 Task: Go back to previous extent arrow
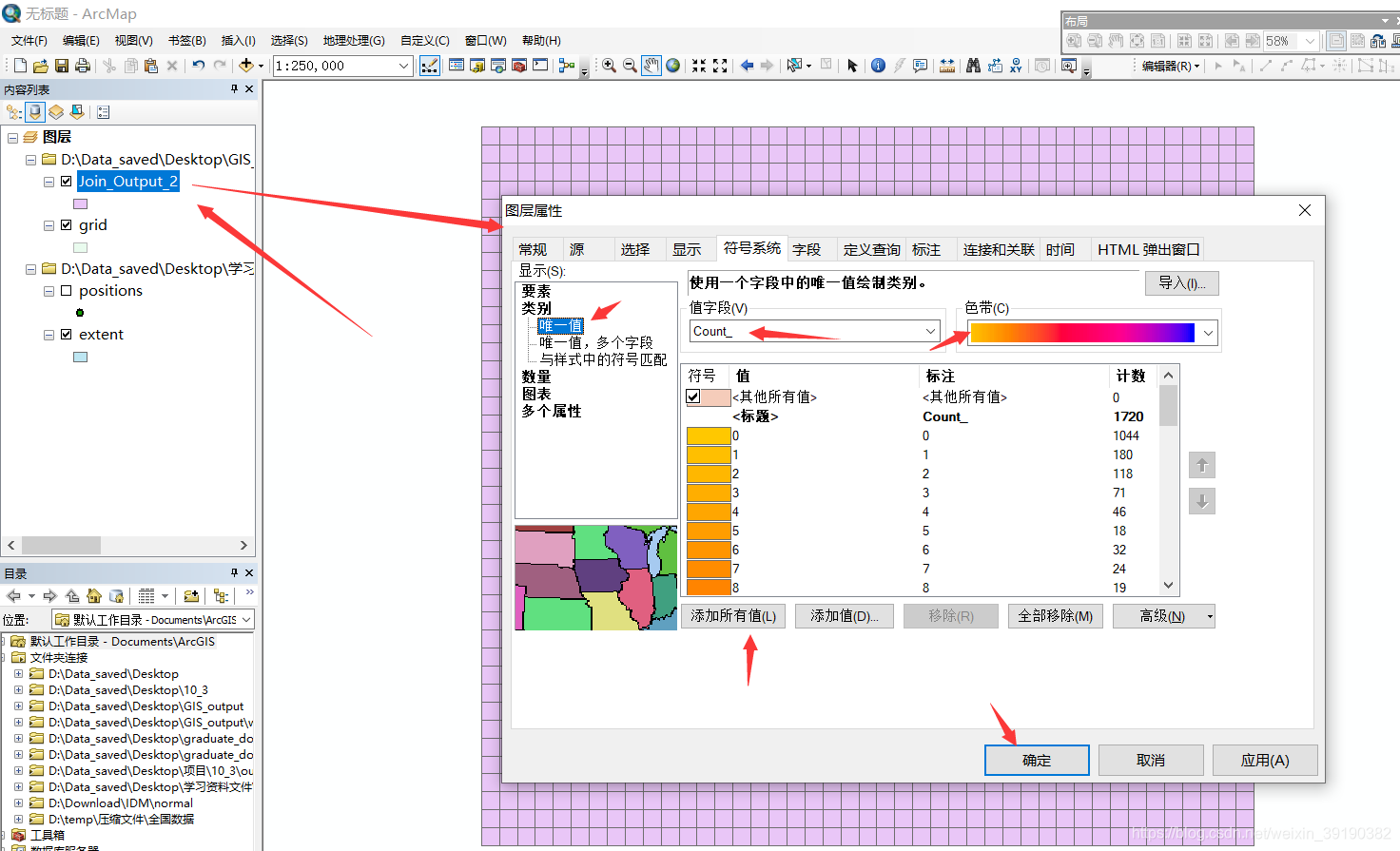[747, 66]
